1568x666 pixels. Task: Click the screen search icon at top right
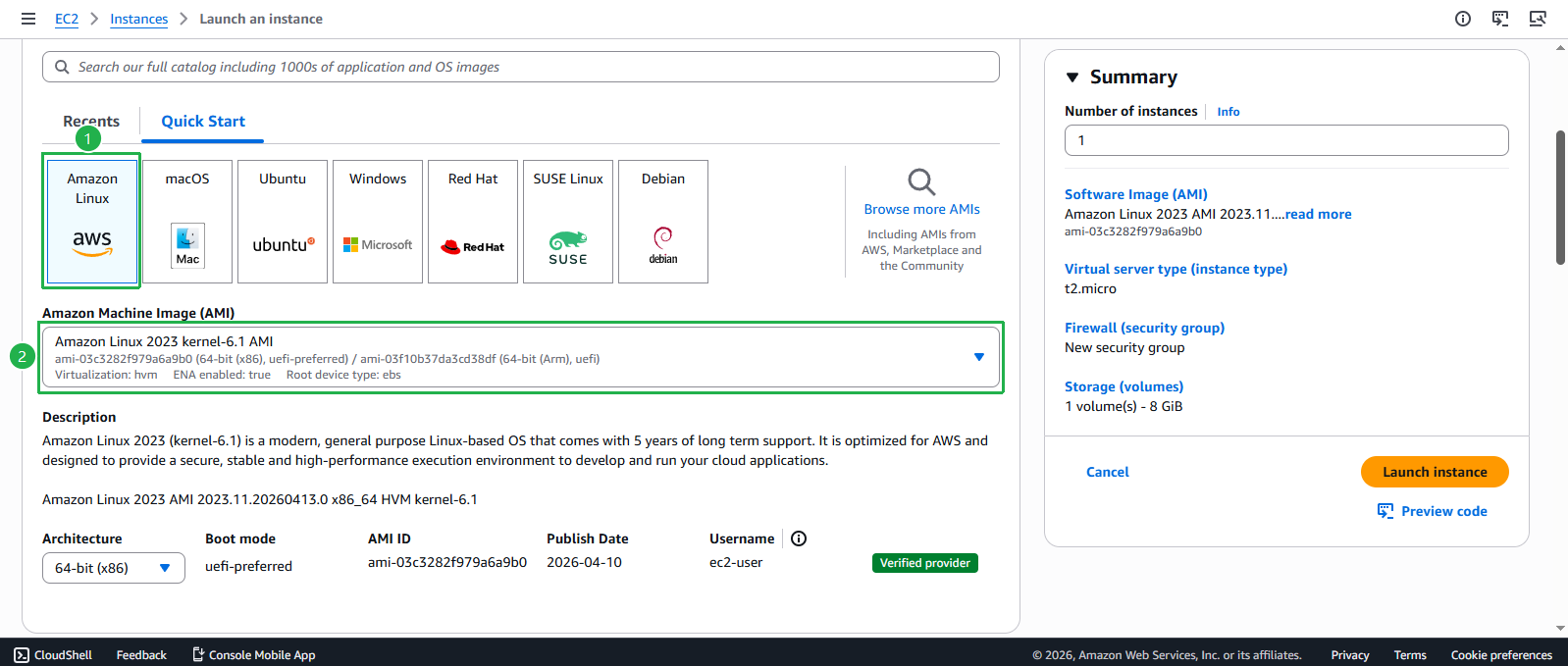1538,19
